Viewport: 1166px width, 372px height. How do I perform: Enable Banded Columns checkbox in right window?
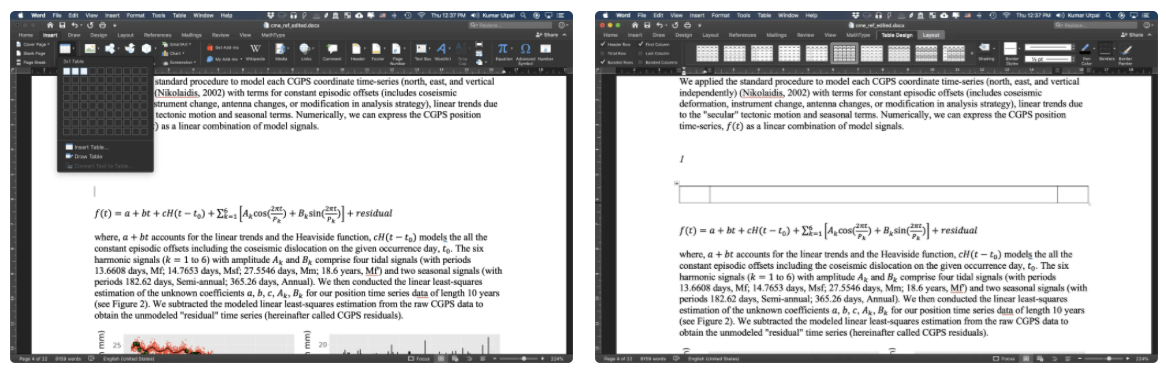(x=640, y=62)
